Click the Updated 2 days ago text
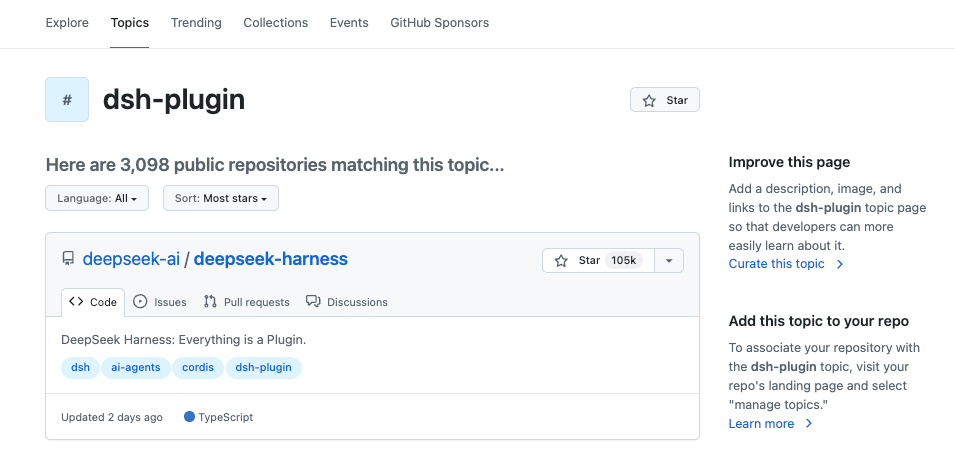Viewport: 955px width, 458px height. pyautogui.click(x=112, y=417)
